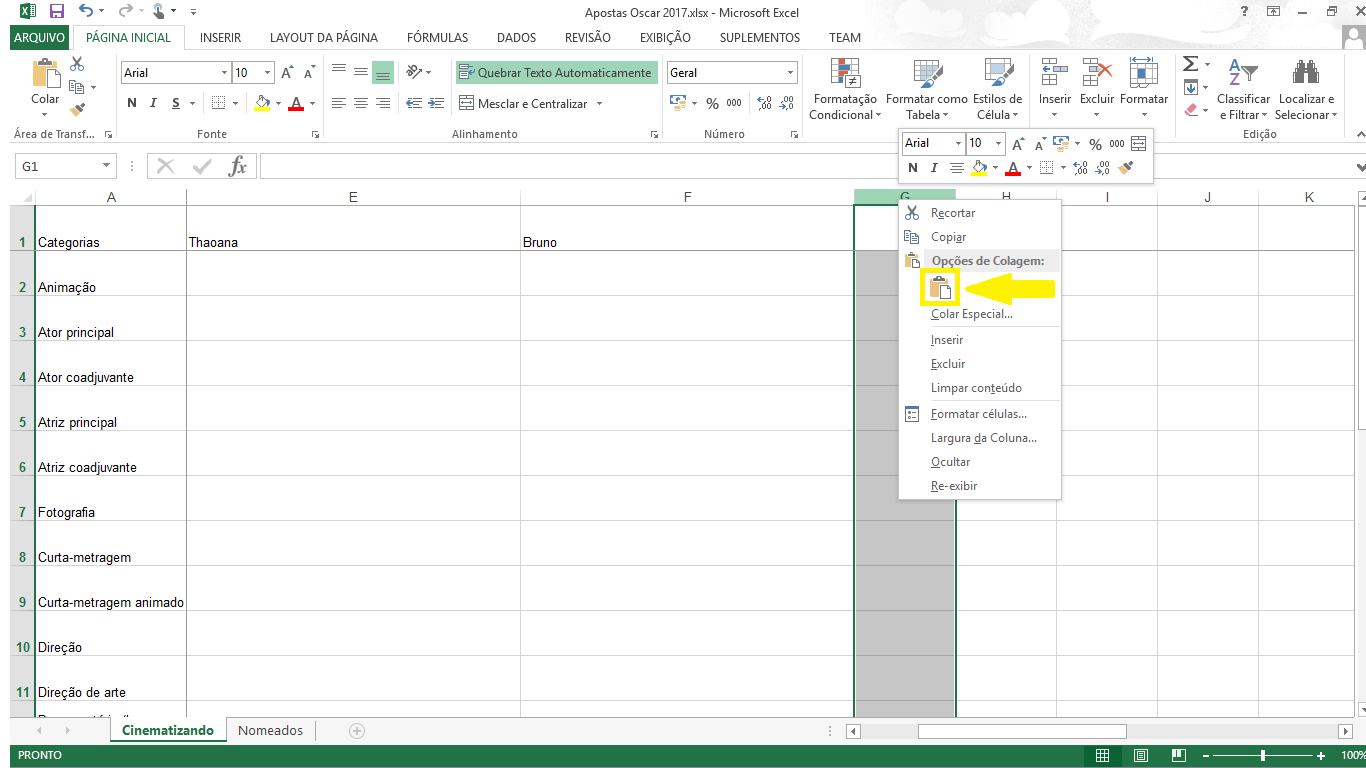Open the ribbon font size dropdown showing 10
The image size is (1366, 768).
[x=267, y=73]
